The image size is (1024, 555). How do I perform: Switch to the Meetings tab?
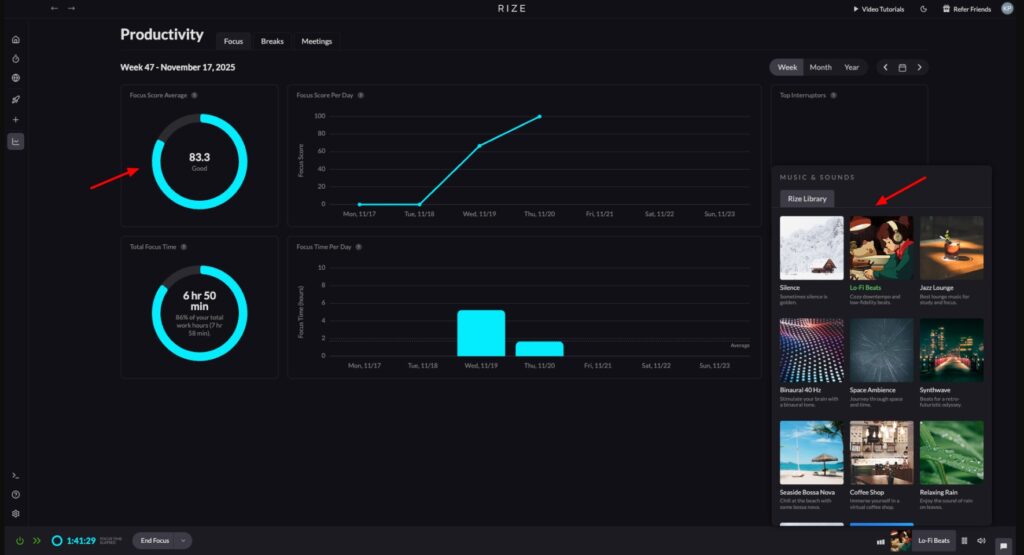coord(317,41)
